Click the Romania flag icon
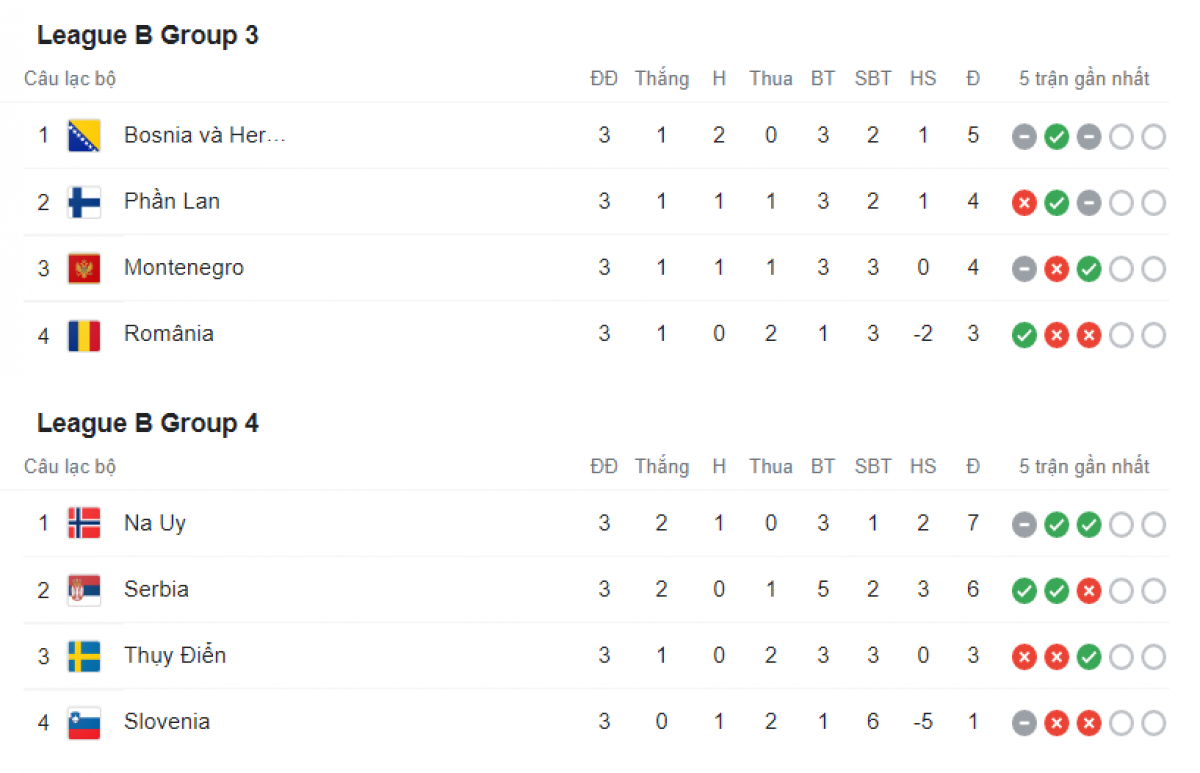Image resolution: width=1200 pixels, height=773 pixels. 84,335
